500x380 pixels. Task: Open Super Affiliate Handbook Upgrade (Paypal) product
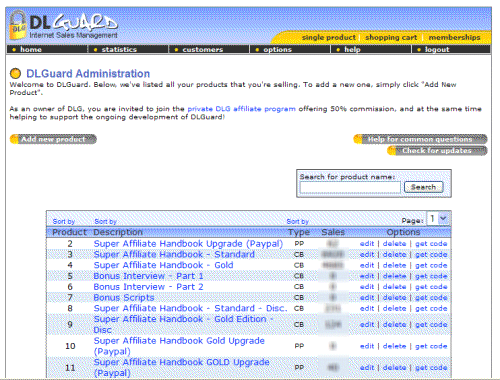coord(188,244)
